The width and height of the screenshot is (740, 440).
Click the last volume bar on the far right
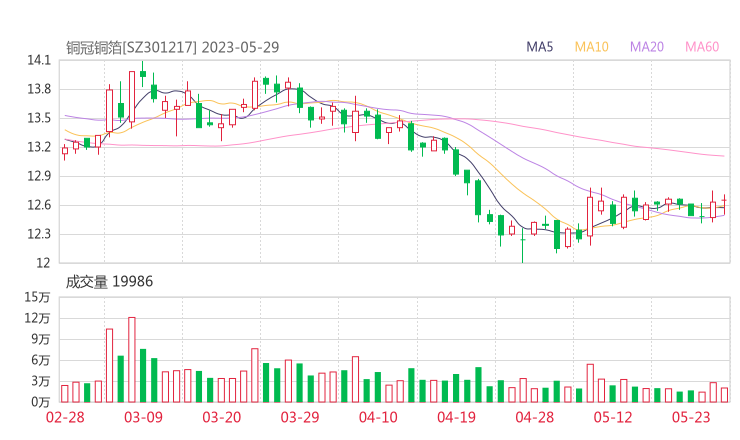tap(724, 395)
